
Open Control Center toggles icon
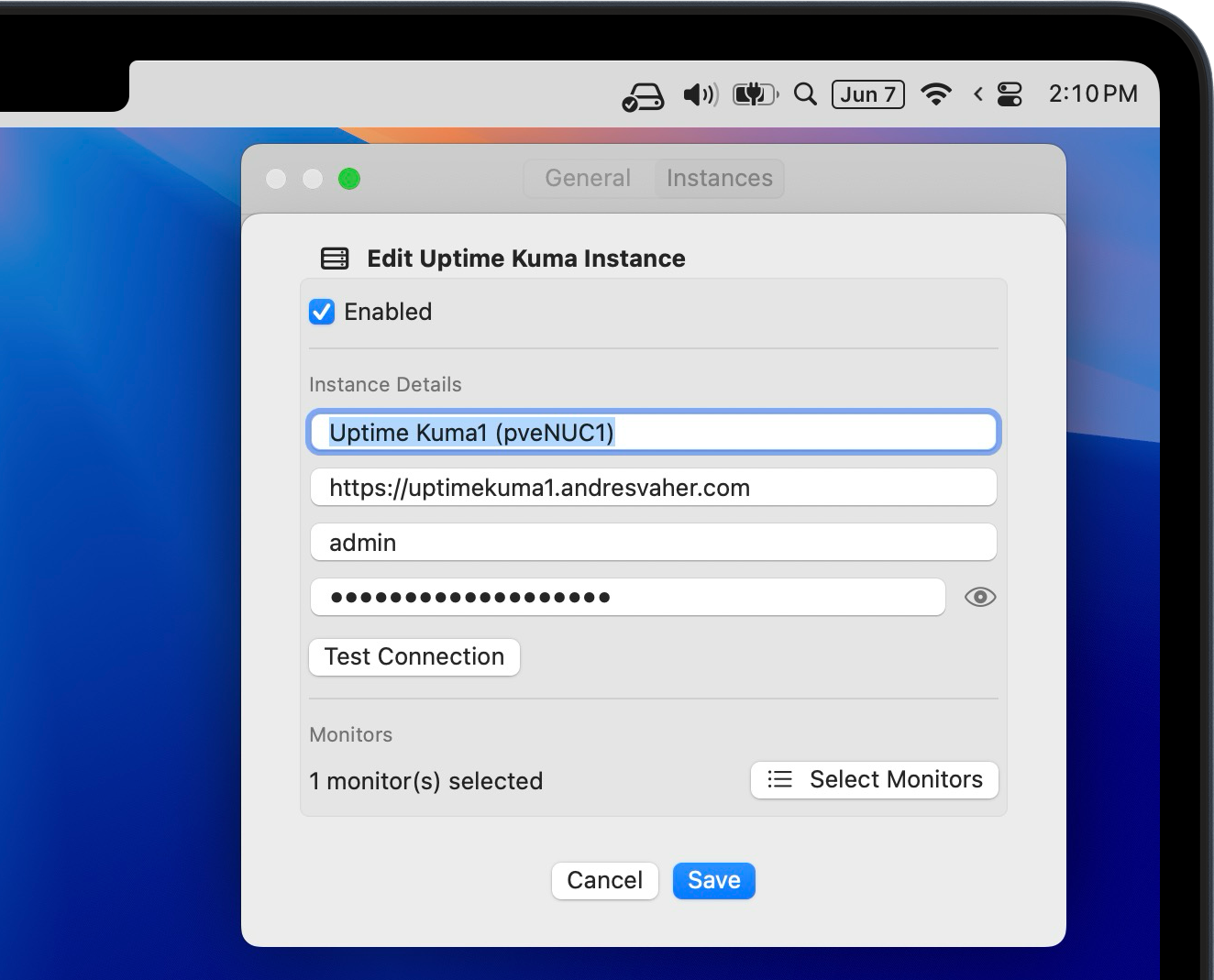pyautogui.click(x=1010, y=94)
